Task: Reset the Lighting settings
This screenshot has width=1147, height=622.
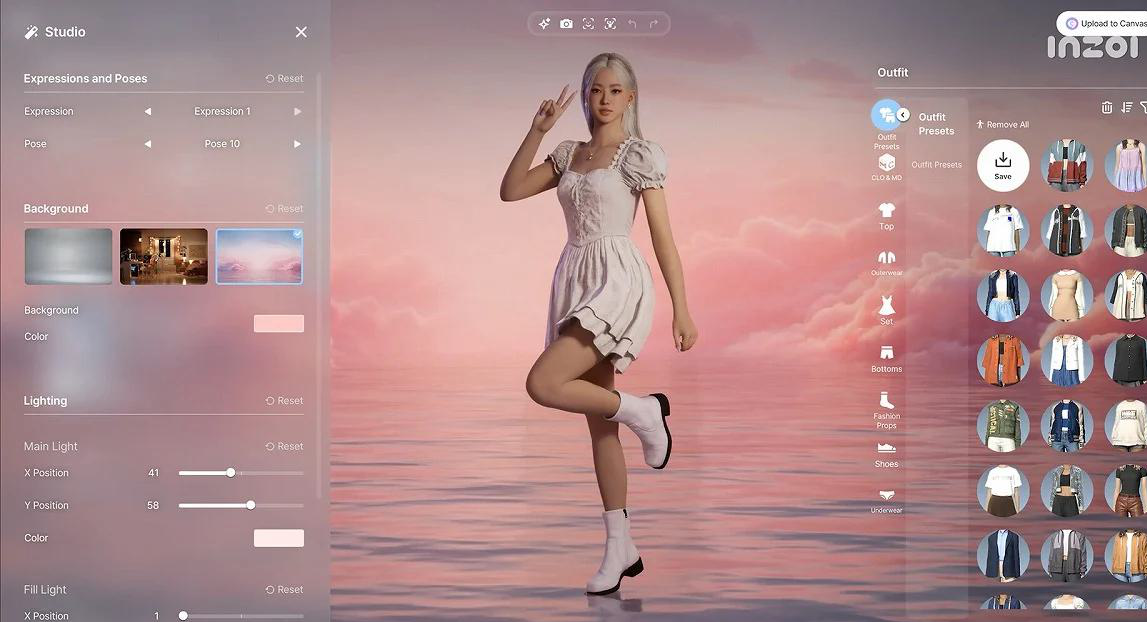Action: 284,401
